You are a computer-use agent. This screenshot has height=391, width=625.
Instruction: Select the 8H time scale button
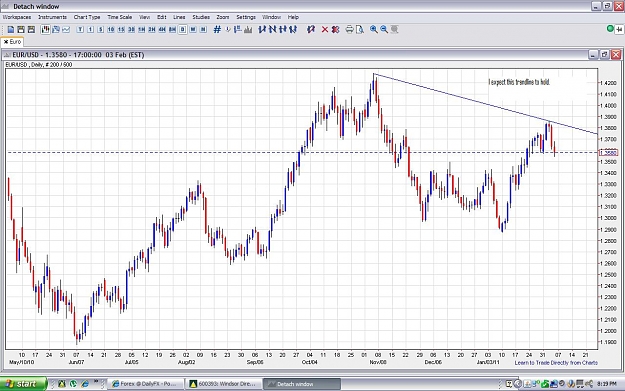[172, 29]
